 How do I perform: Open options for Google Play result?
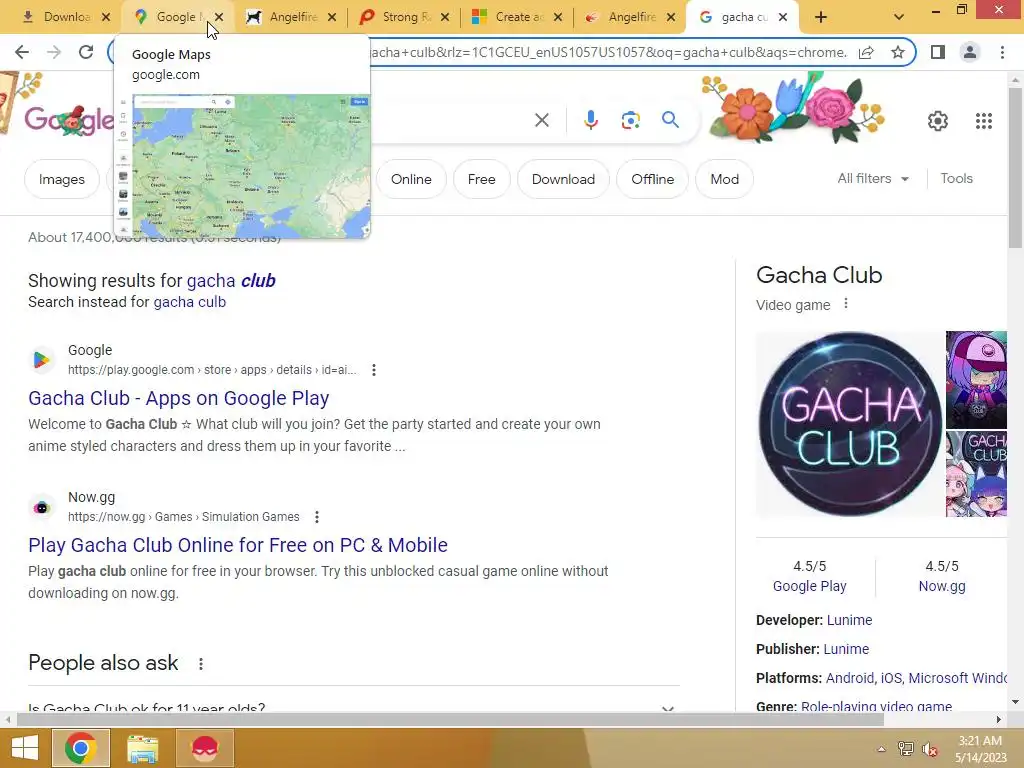[374, 370]
